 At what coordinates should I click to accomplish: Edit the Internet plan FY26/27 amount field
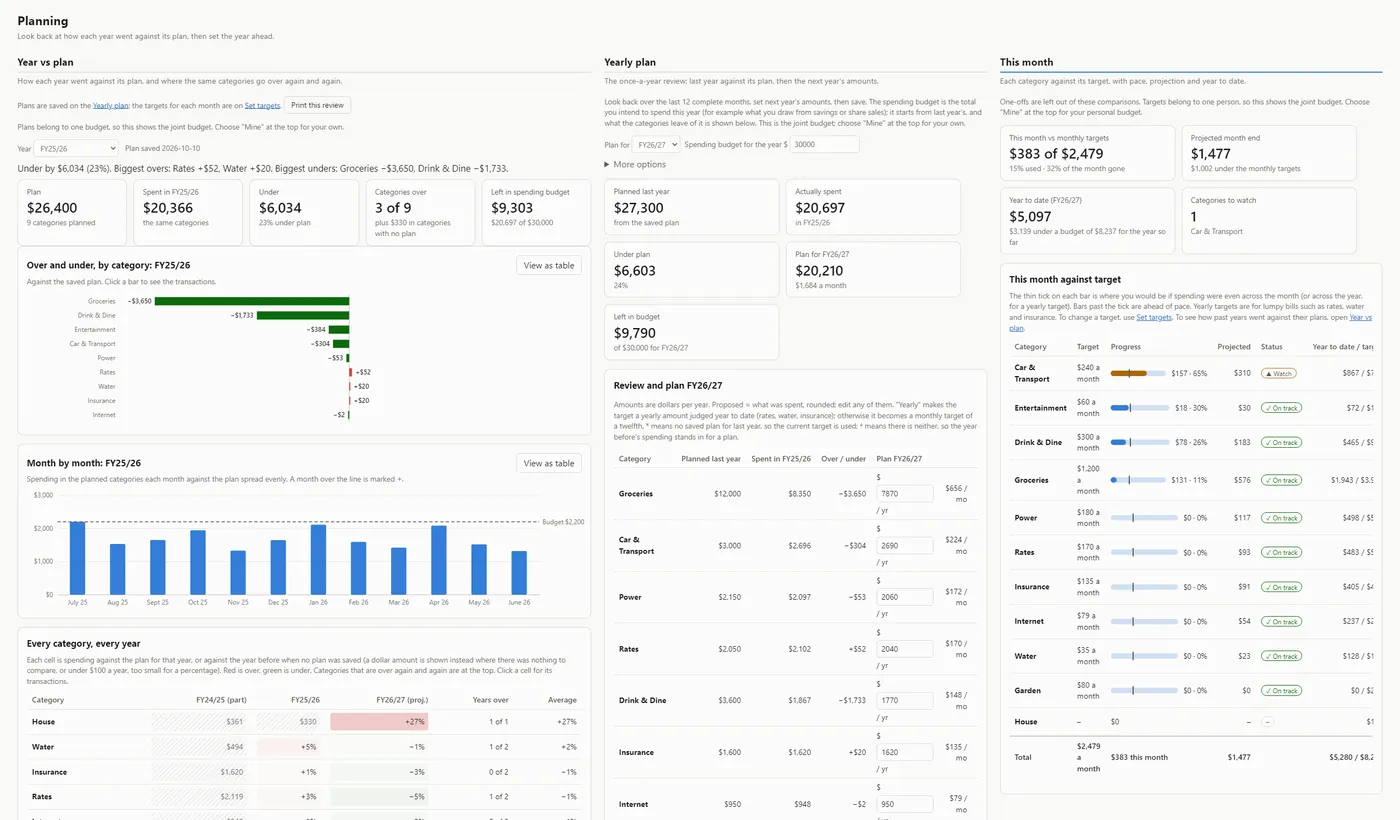pos(905,804)
